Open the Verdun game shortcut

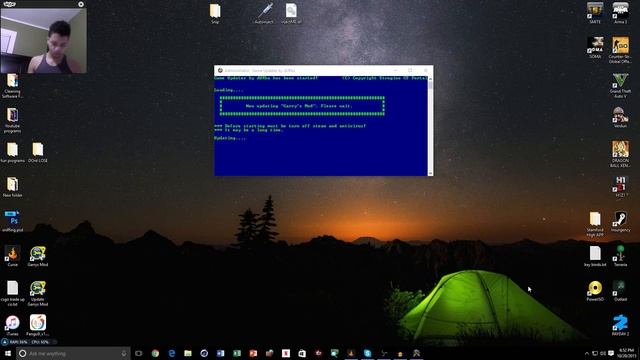620,117
